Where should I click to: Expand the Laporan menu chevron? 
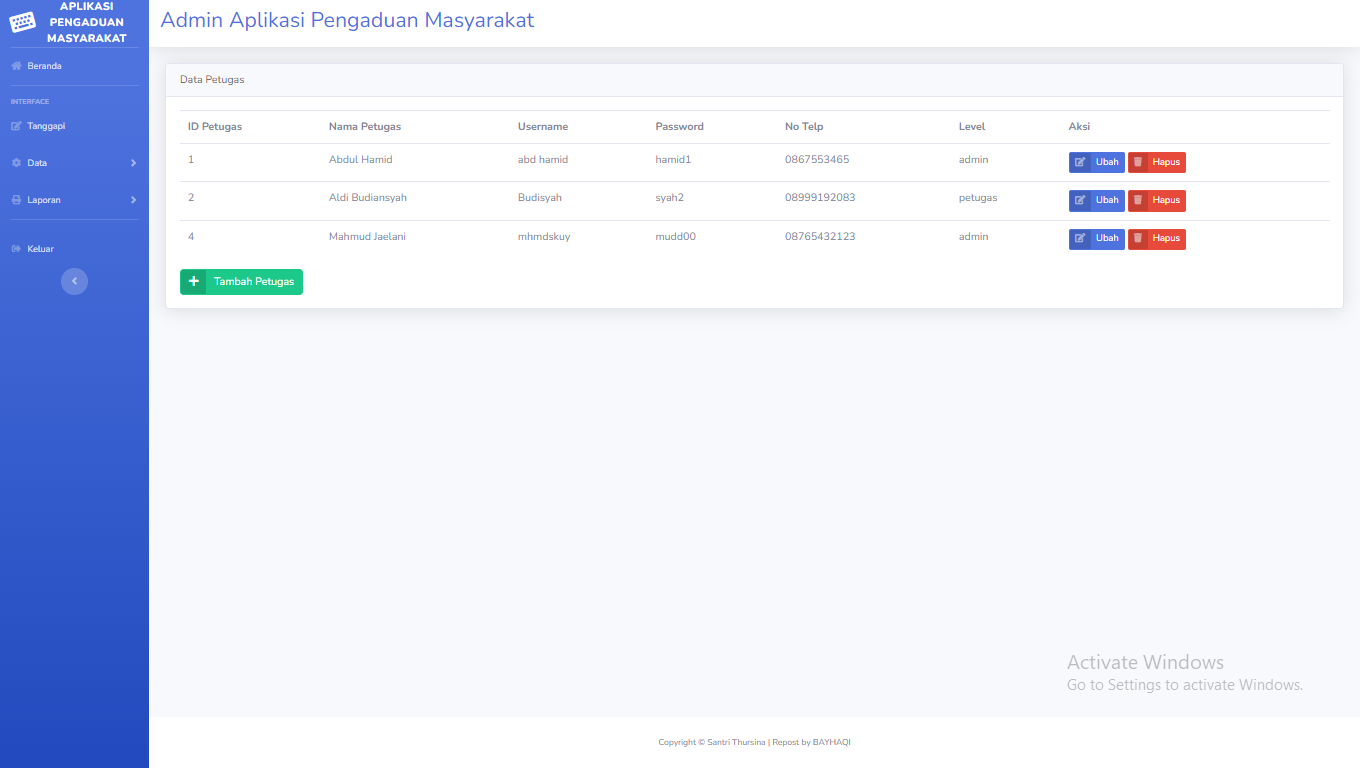coord(133,200)
